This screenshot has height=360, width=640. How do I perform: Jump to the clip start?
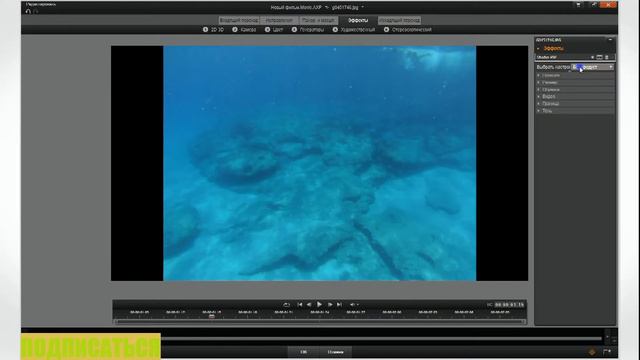(x=300, y=304)
